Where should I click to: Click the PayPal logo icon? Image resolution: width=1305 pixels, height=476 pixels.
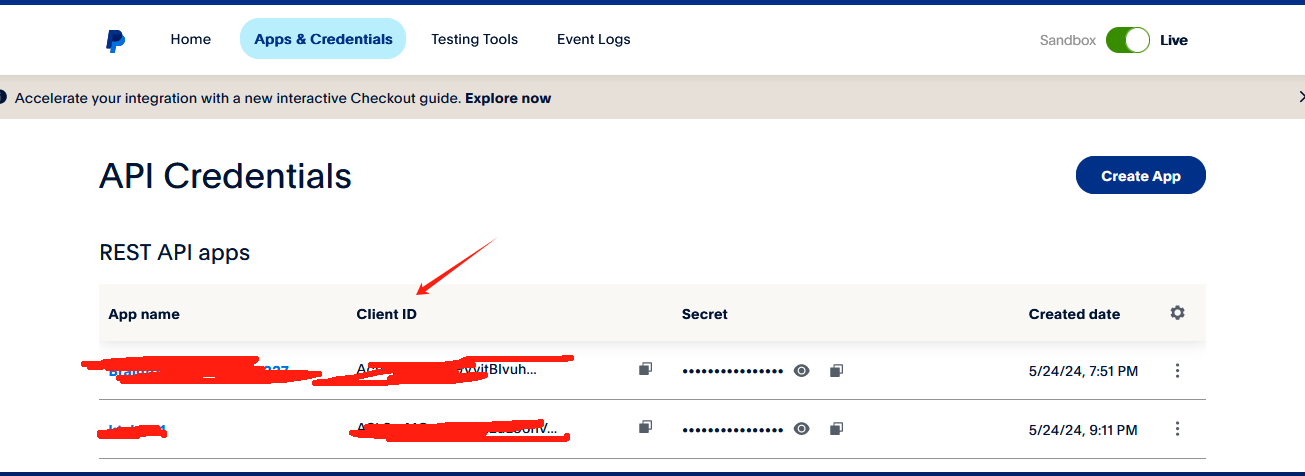click(116, 41)
